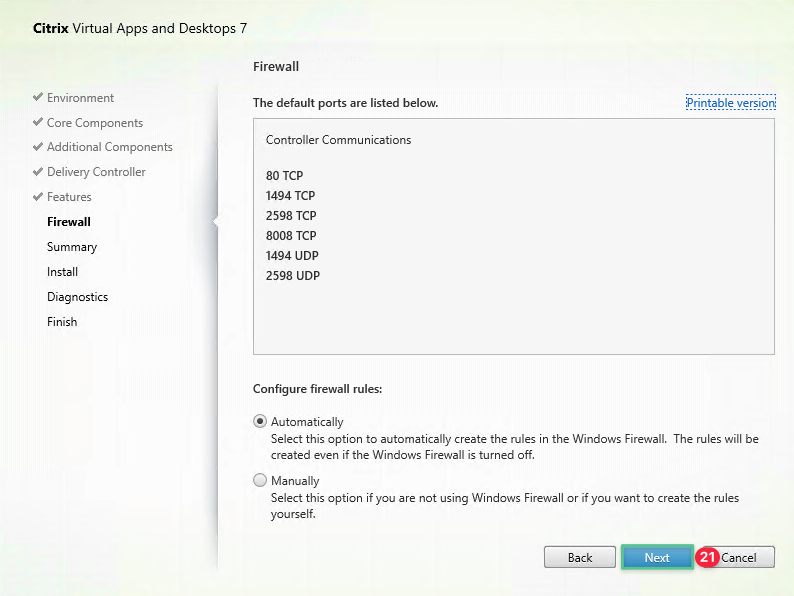Click the red 21 annotation badge
The width and height of the screenshot is (794, 596).
[x=708, y=557]
